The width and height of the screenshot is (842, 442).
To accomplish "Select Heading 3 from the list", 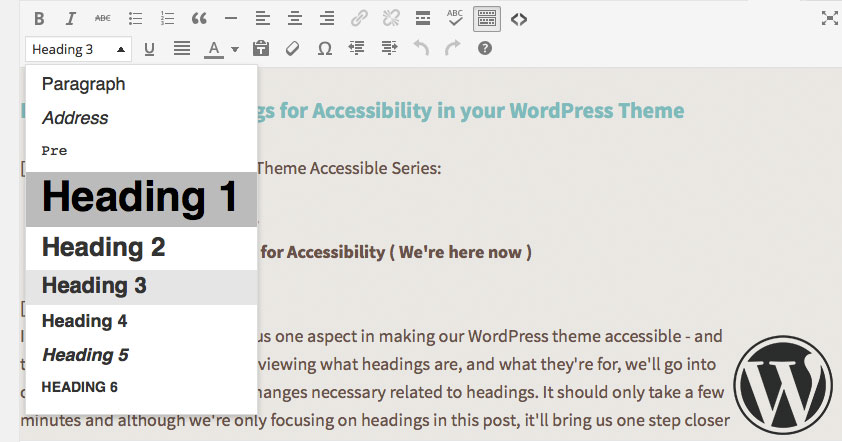I will tap(141, 286).
